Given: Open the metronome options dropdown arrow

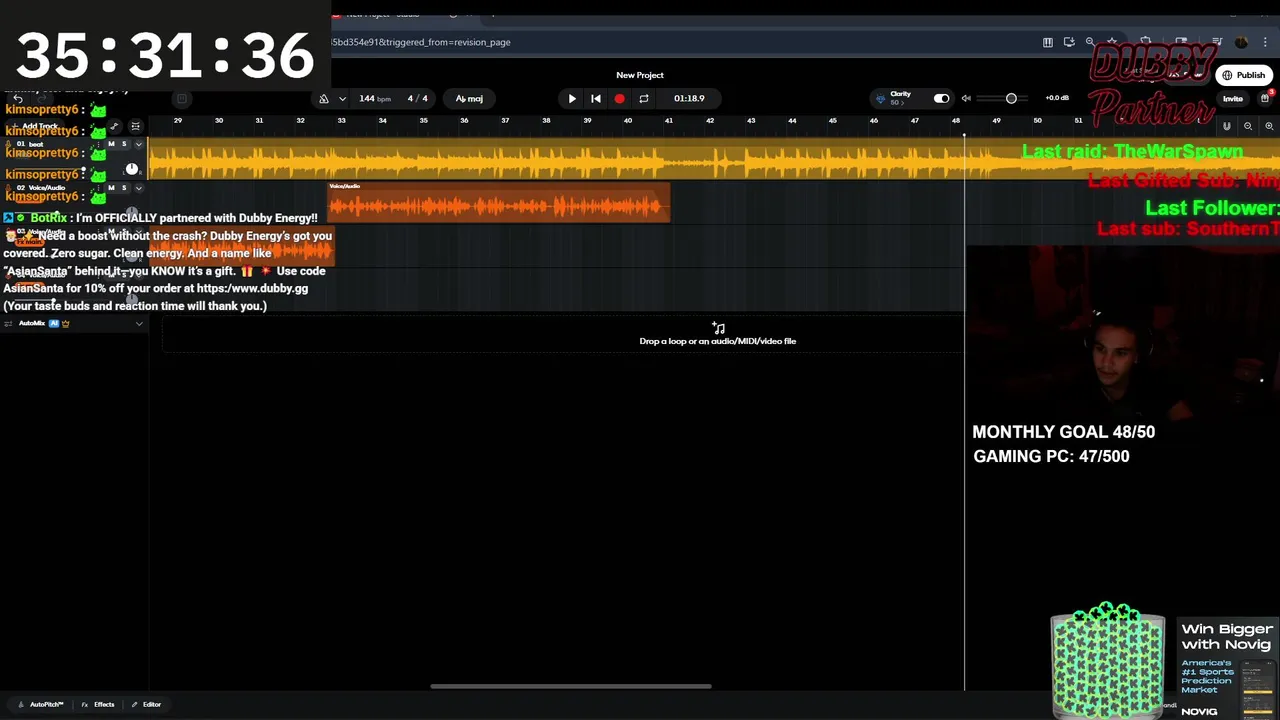Looking at the screenshot, I should (342, 98).
